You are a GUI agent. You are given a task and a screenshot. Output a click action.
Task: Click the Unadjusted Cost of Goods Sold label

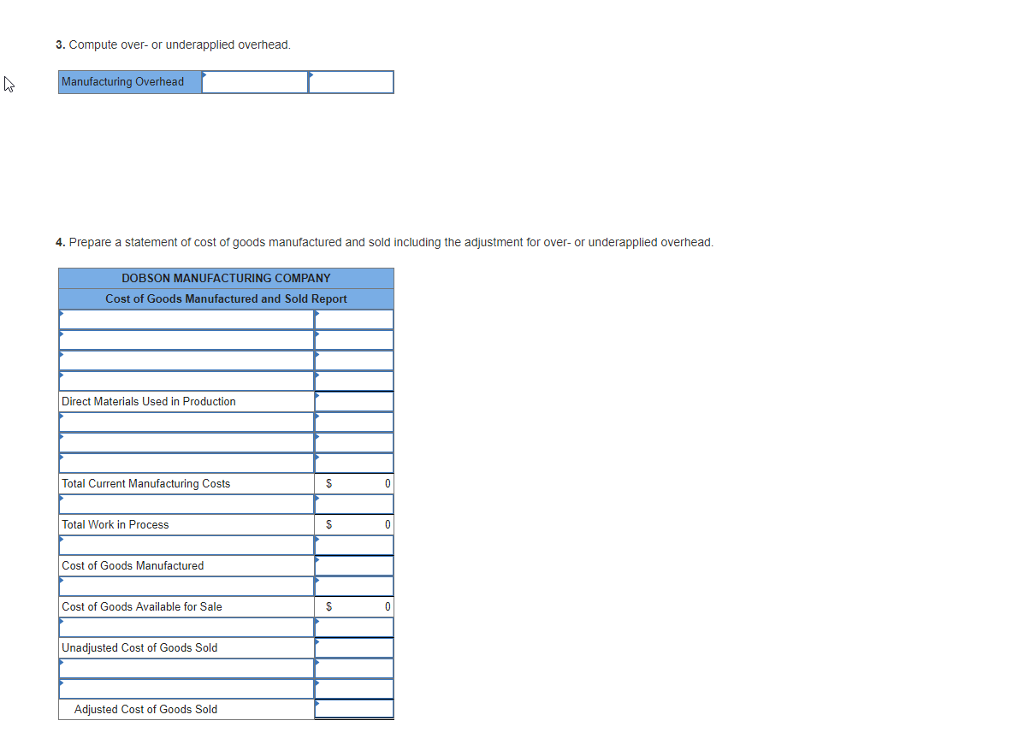[x=140, y=648]
